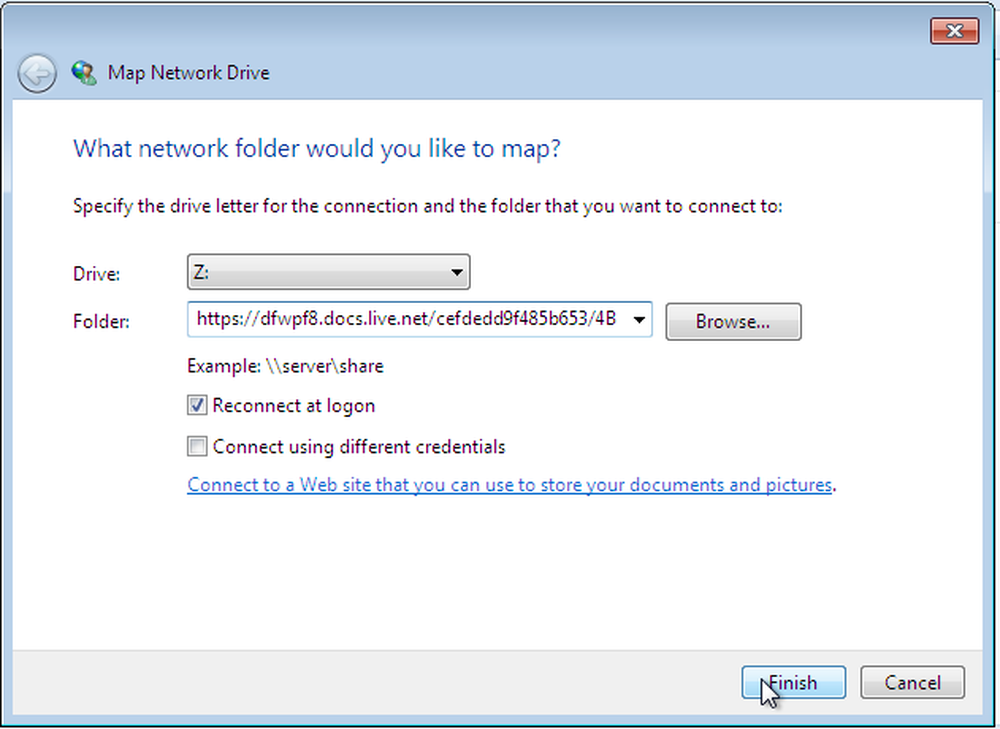The image size is (1000, 729).
Task: Expand the Drive combo box arrow
Action: tap(457, 272)
